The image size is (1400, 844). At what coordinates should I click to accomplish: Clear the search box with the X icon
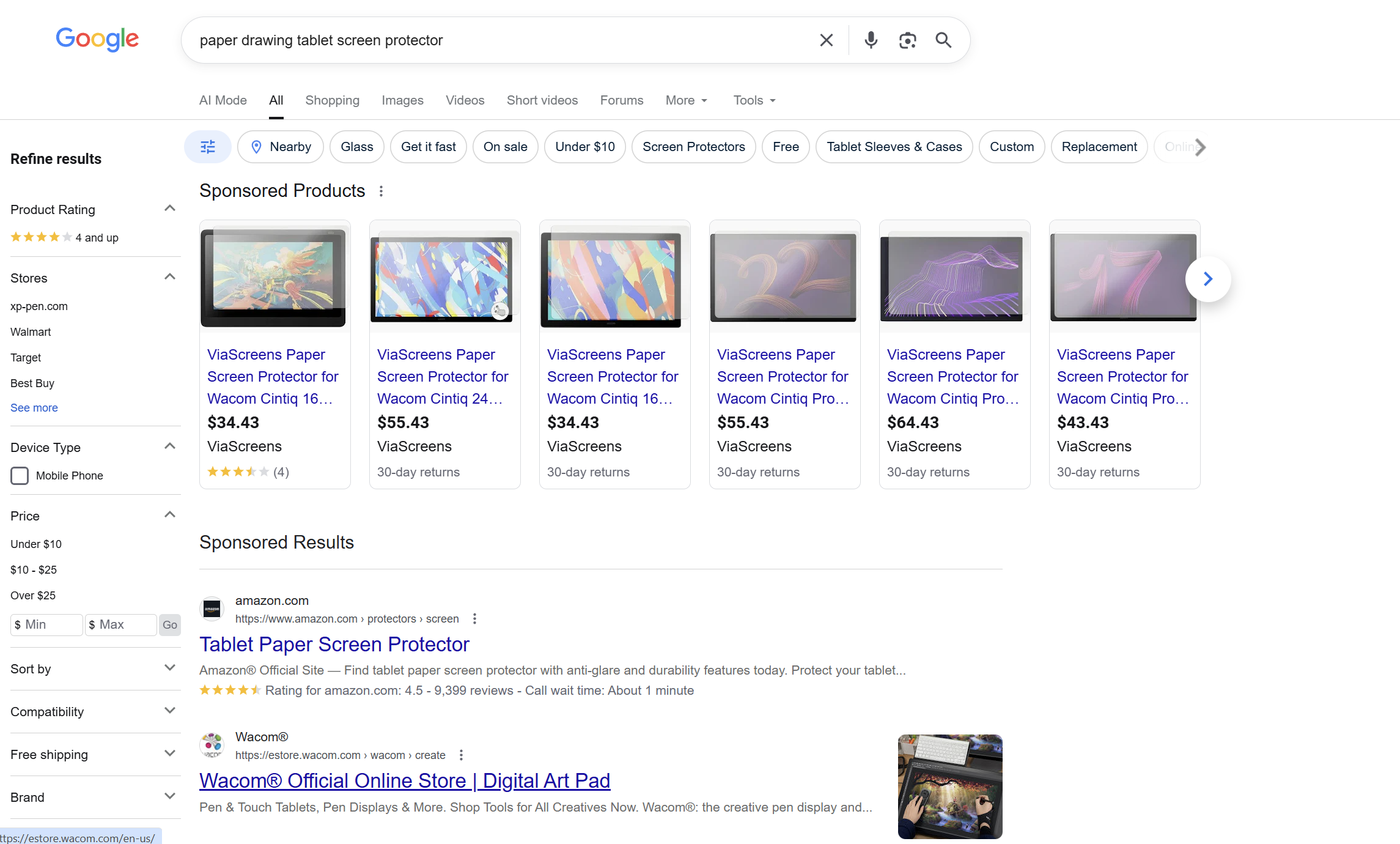826,40
